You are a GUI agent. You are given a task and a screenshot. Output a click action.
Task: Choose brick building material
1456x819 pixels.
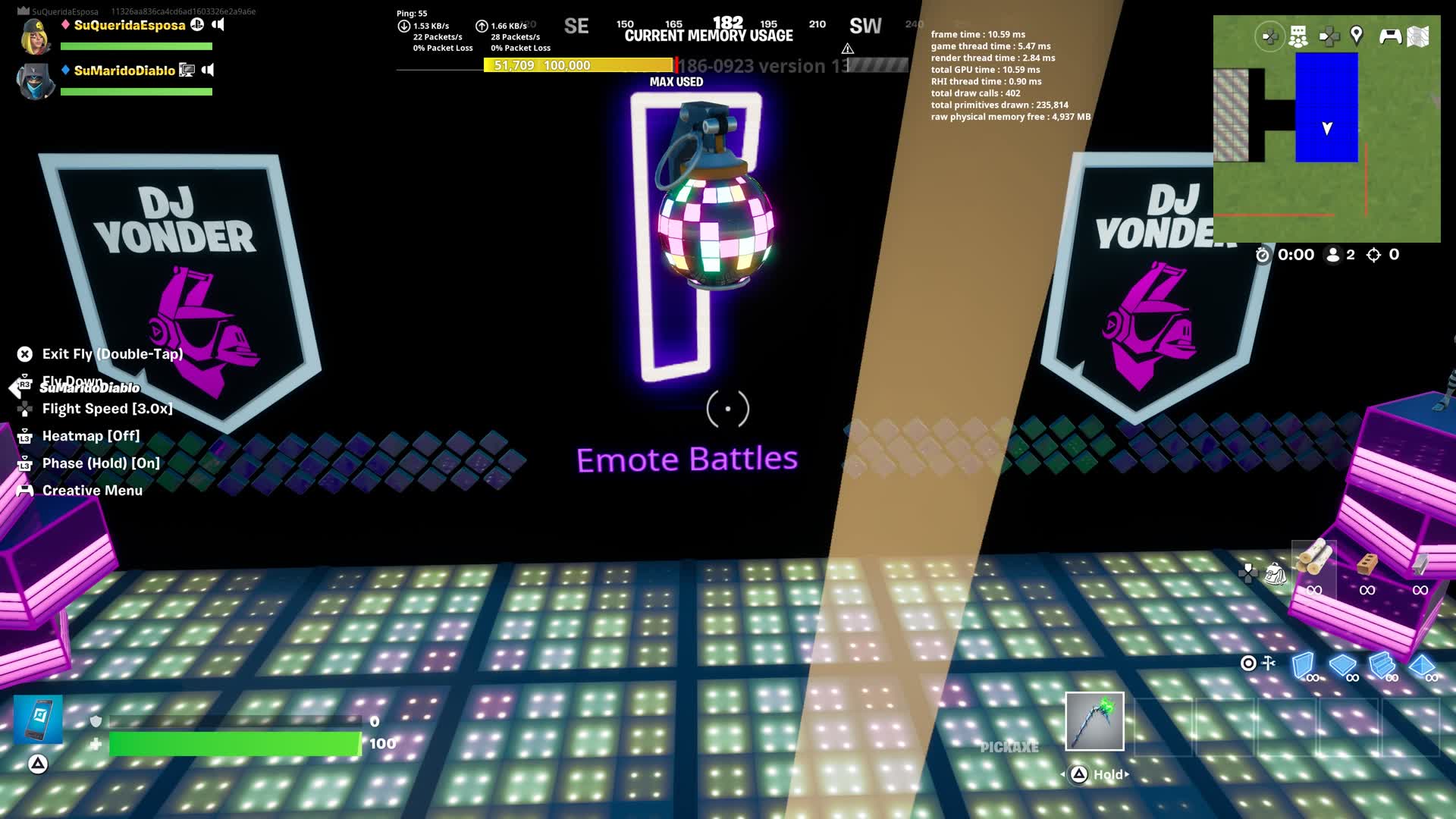1367,563
